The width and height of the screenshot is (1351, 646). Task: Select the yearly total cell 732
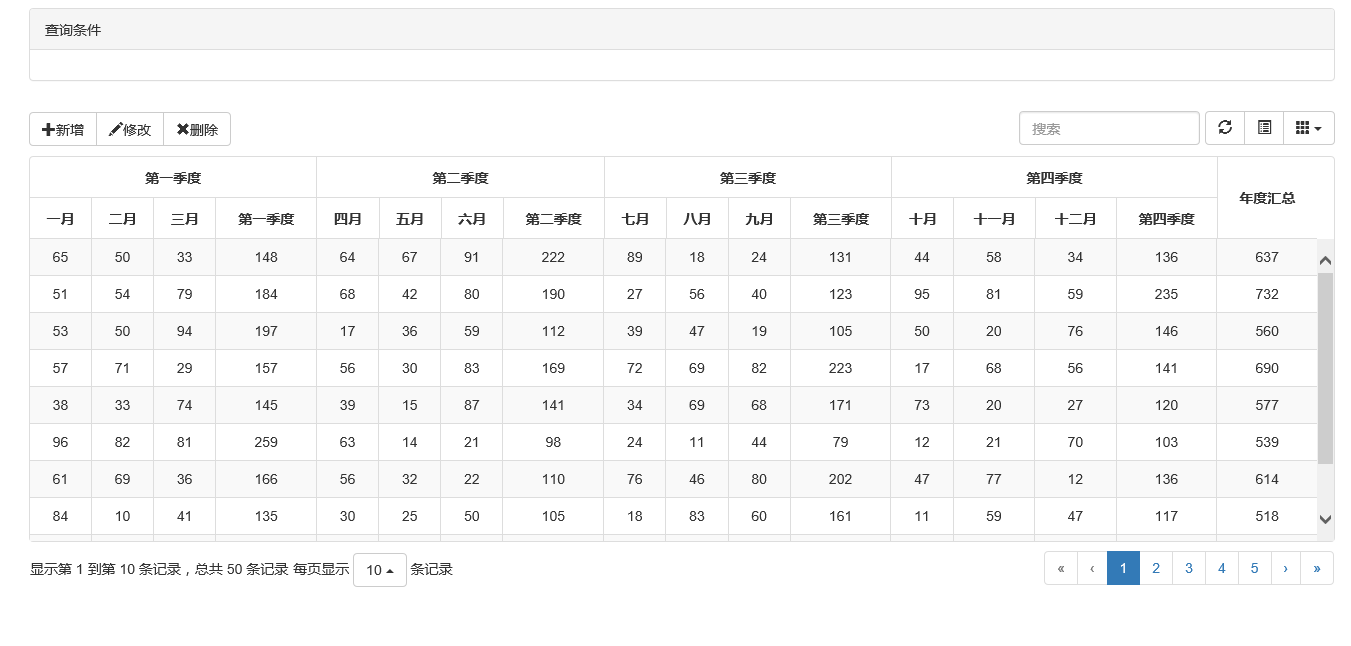(x=1267, y=294)
